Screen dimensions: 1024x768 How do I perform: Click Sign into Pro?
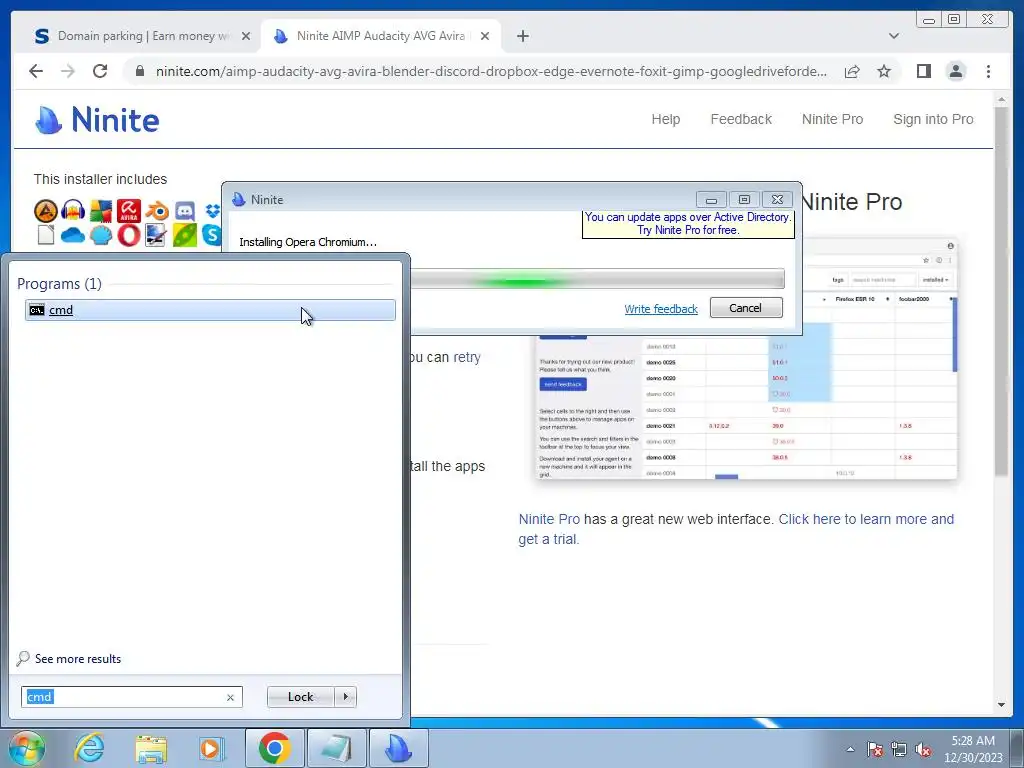[x=933, y=120]
